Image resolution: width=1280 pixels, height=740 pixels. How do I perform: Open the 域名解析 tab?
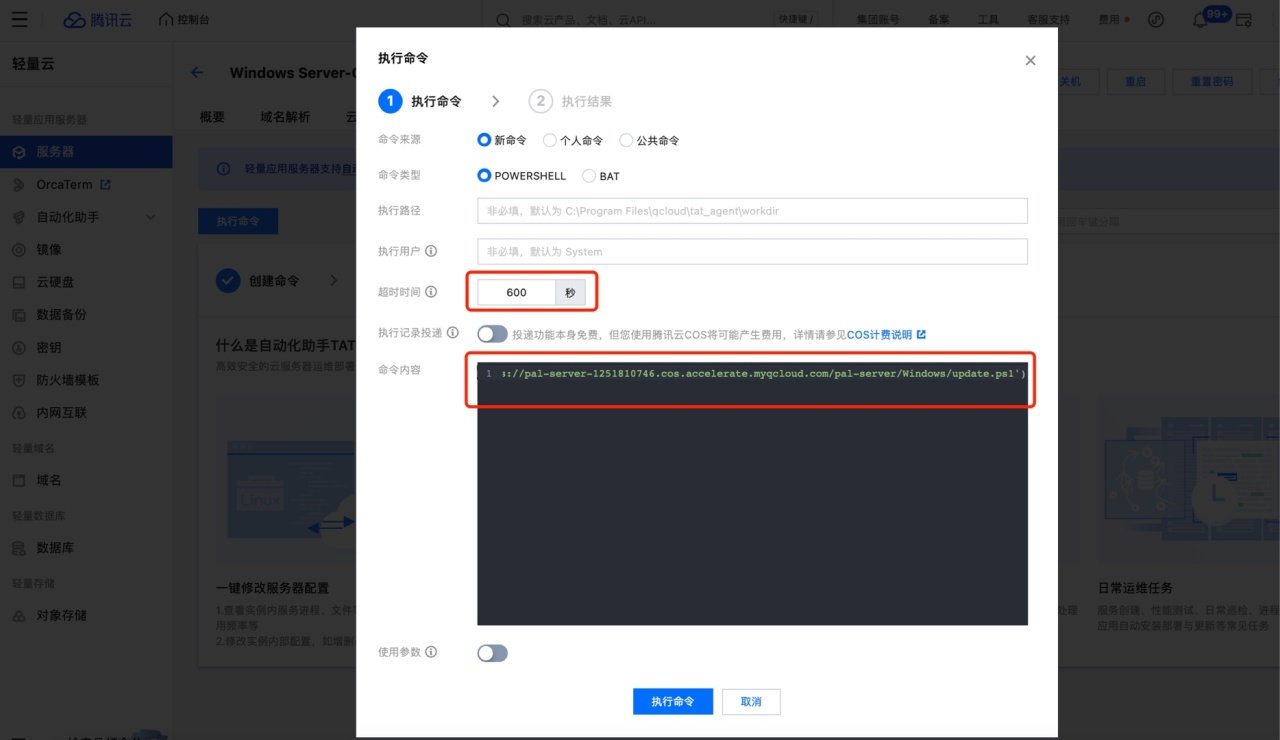285,117
